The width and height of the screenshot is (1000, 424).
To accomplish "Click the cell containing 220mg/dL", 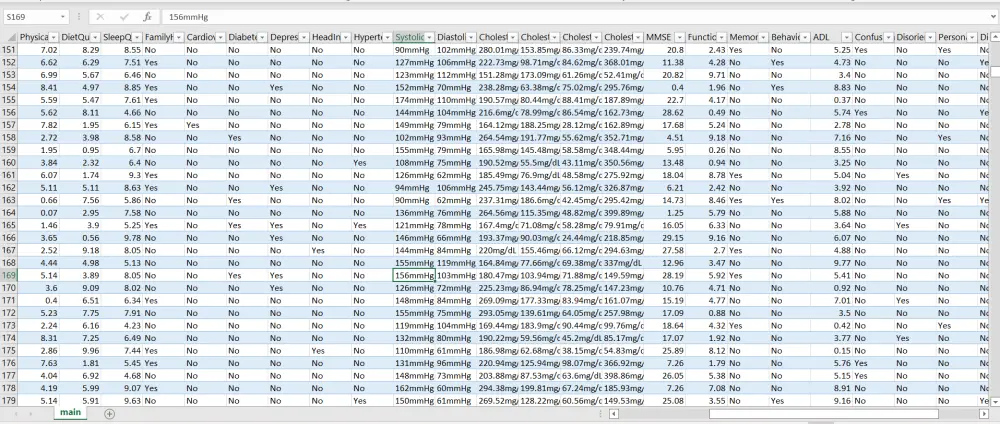I will tap(497, 251).
